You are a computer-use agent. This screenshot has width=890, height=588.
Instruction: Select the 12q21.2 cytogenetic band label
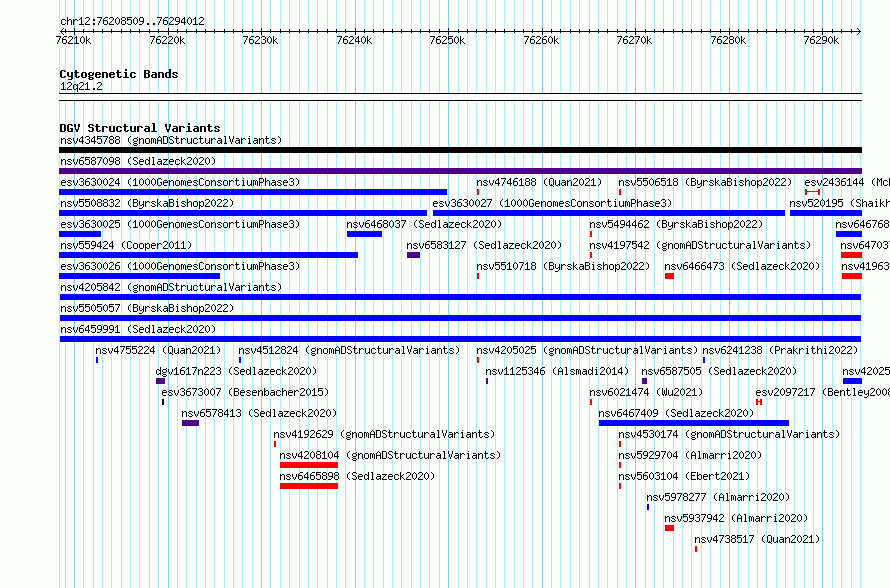(x=81, y=86)
